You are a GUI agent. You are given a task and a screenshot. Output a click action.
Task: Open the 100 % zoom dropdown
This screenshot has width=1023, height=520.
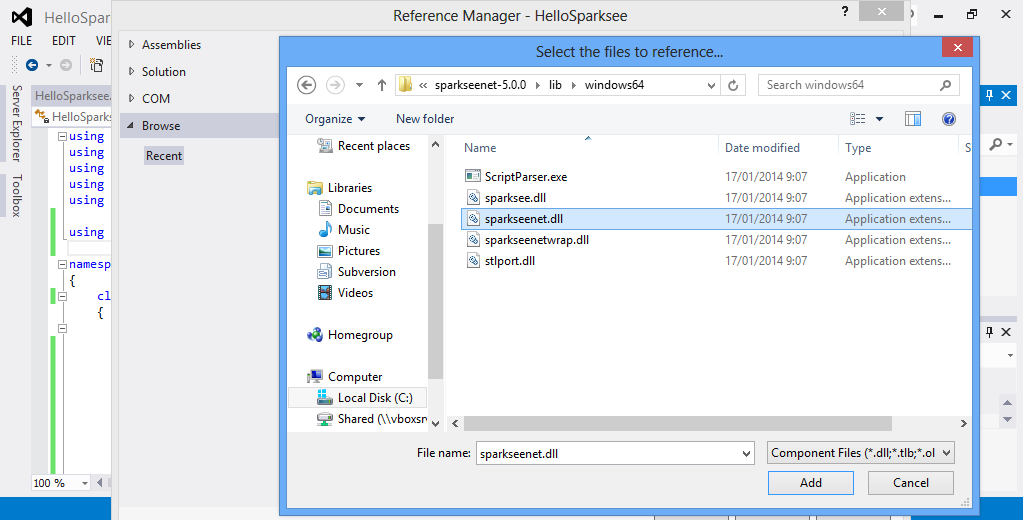tap(85, 483)
